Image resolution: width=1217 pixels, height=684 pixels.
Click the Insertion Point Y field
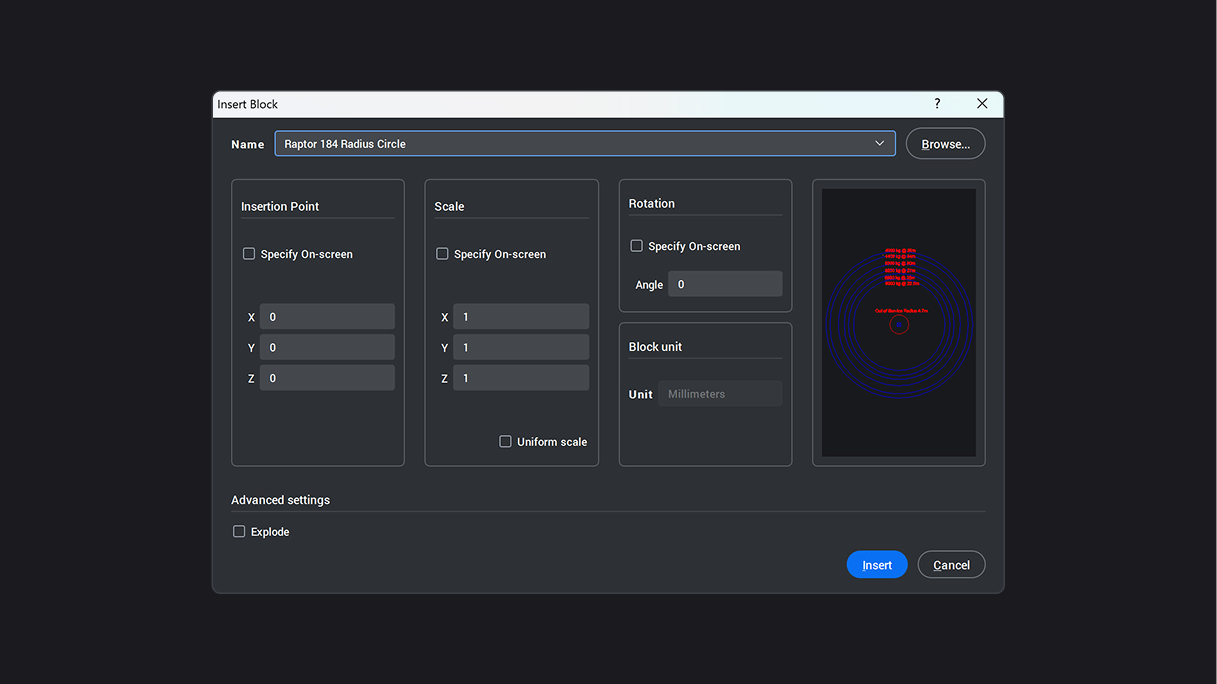[327, 348]
